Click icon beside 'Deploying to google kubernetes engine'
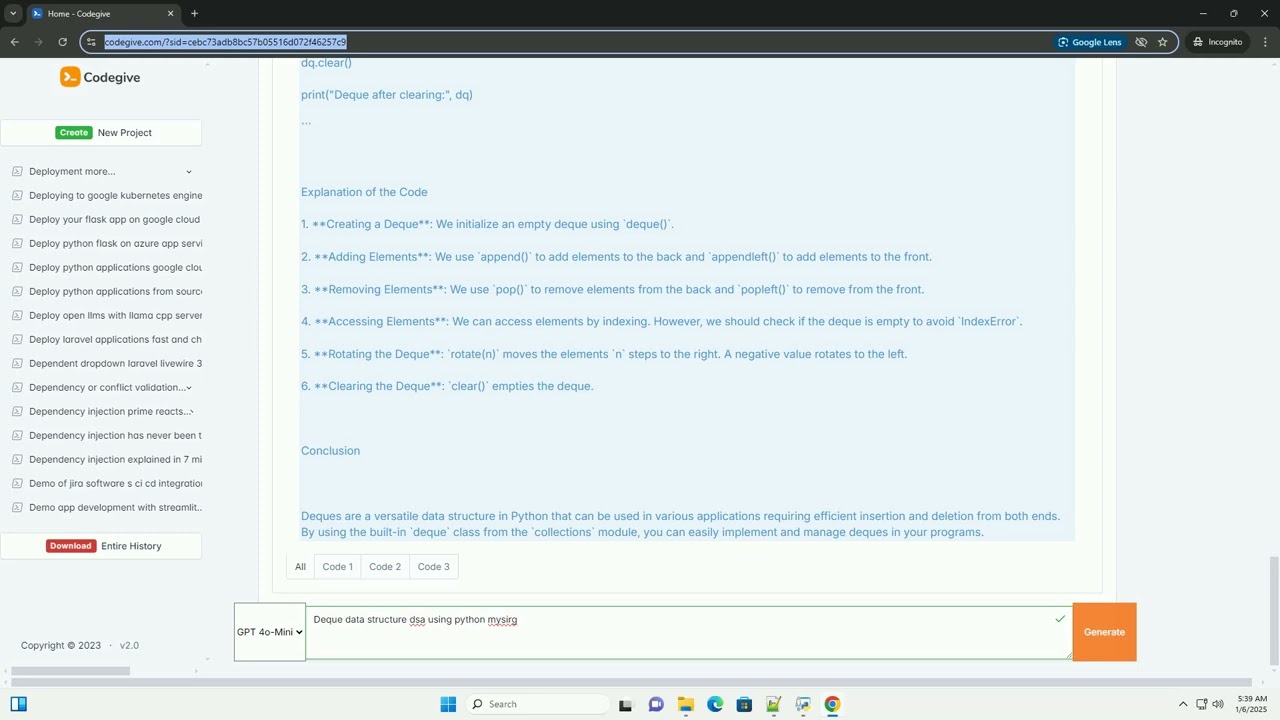This screenshot has width=1280, height=720. coord(17,195)
